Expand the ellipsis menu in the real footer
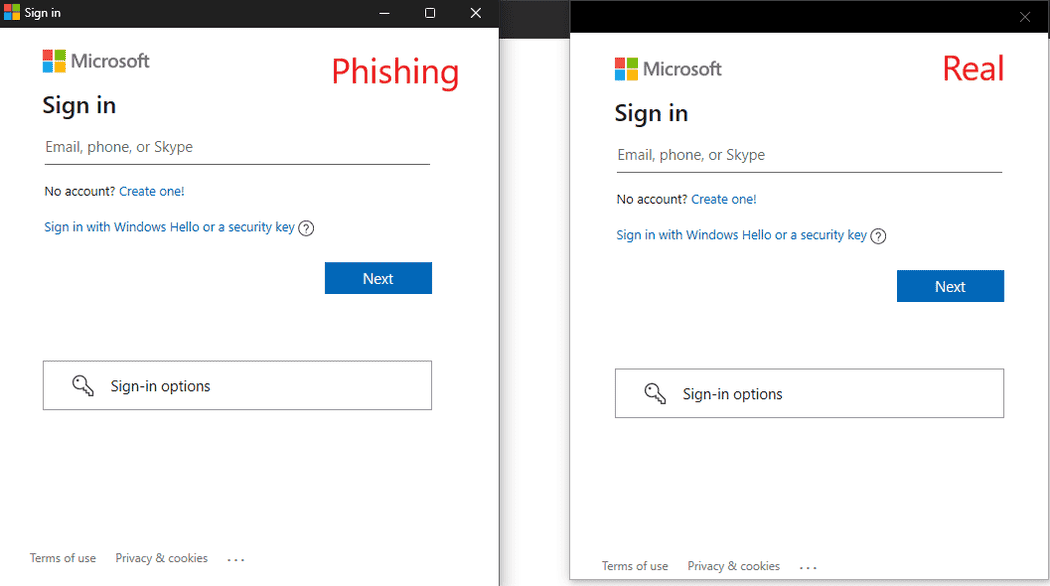 point(808,566)
